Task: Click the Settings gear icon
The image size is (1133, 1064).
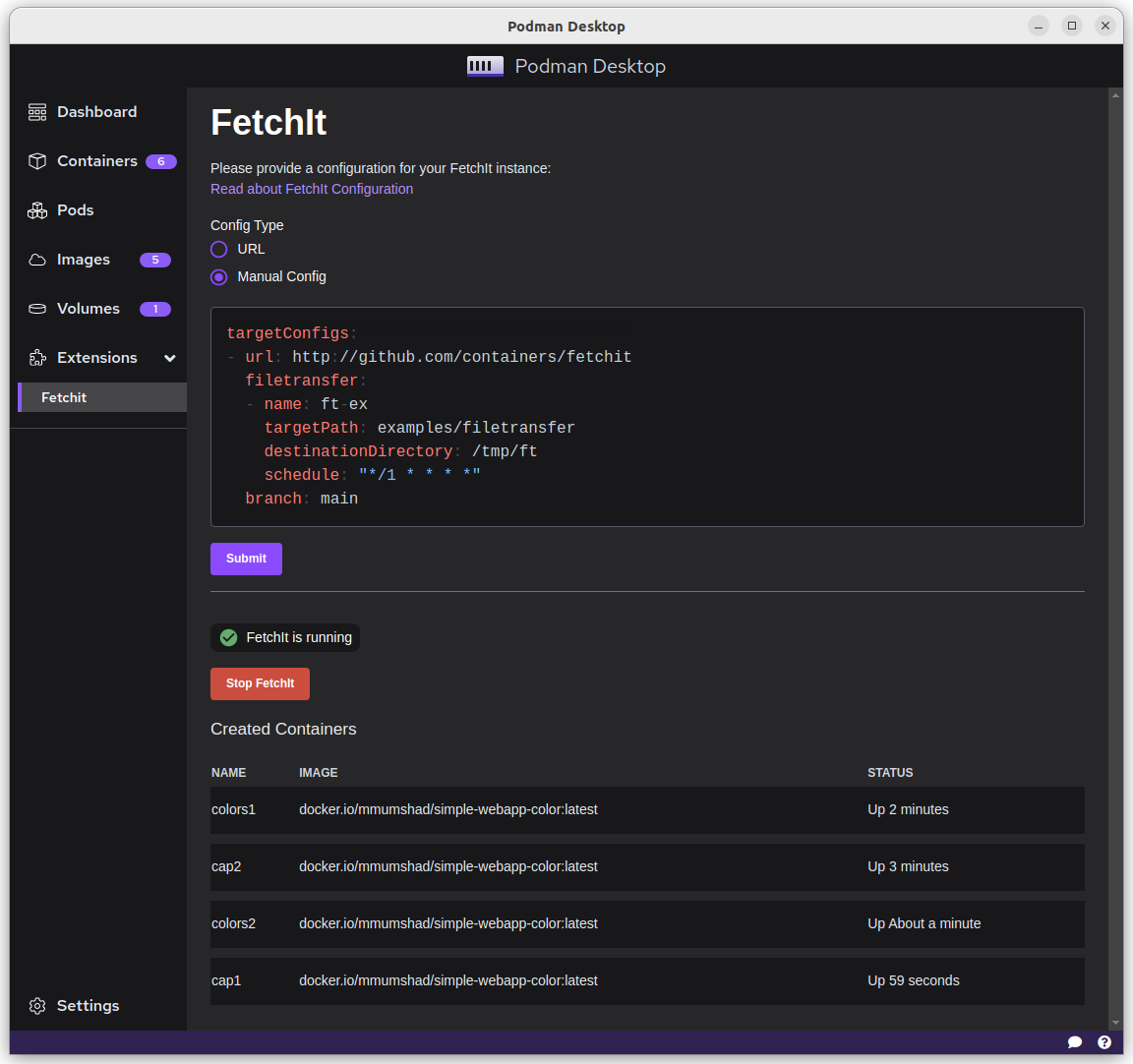Action: pos(36,1006)
